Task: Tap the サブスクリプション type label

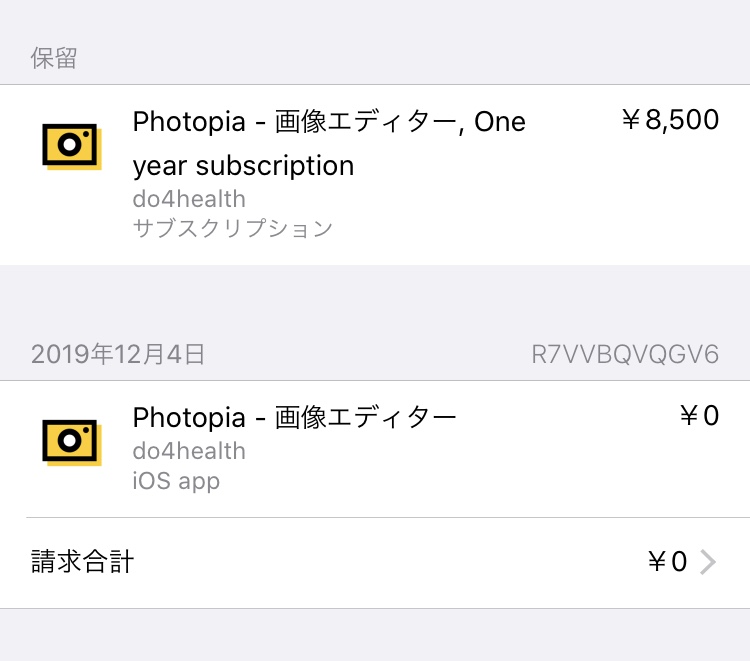Action: (232, 229)
